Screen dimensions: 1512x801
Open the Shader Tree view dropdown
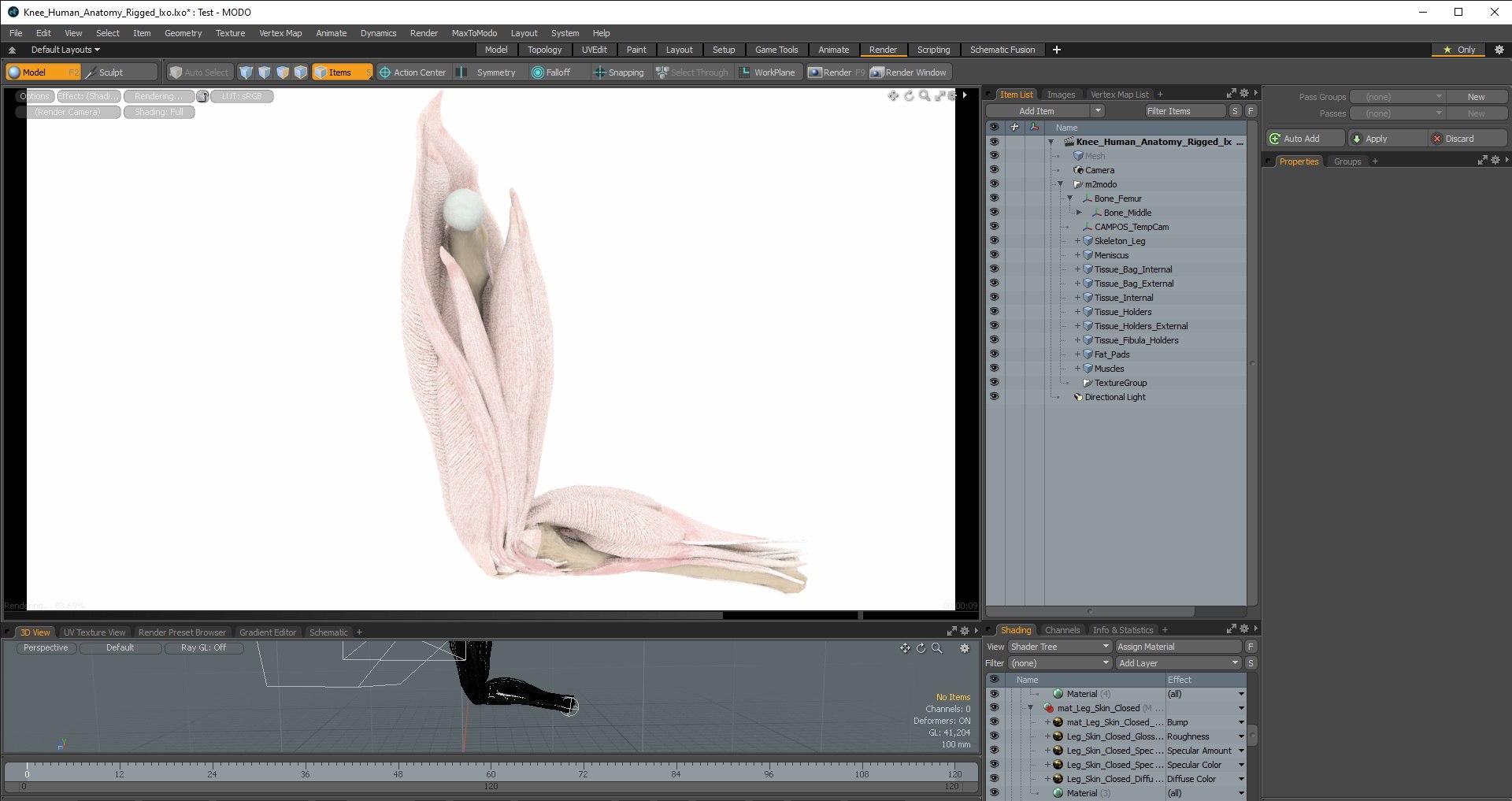(x=1059, y=647)
